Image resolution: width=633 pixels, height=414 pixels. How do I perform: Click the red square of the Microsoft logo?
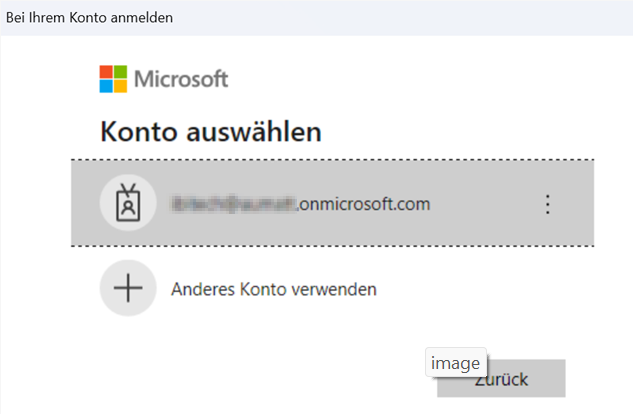pos(106,72)
